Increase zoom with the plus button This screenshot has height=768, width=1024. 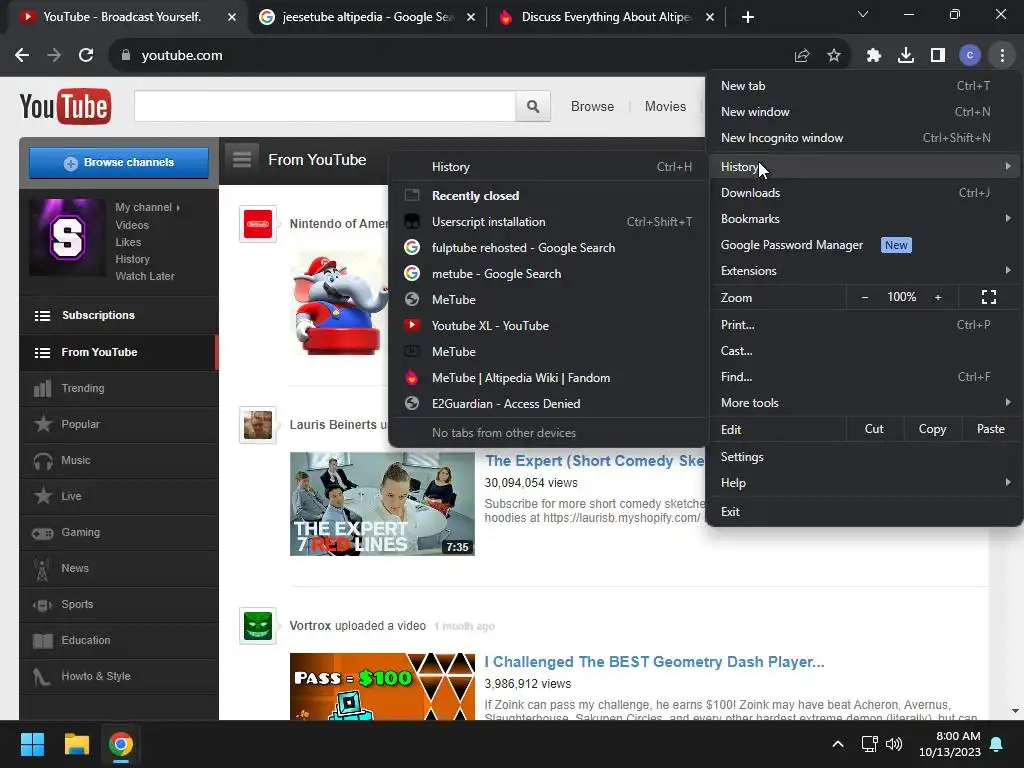(938, 297)
